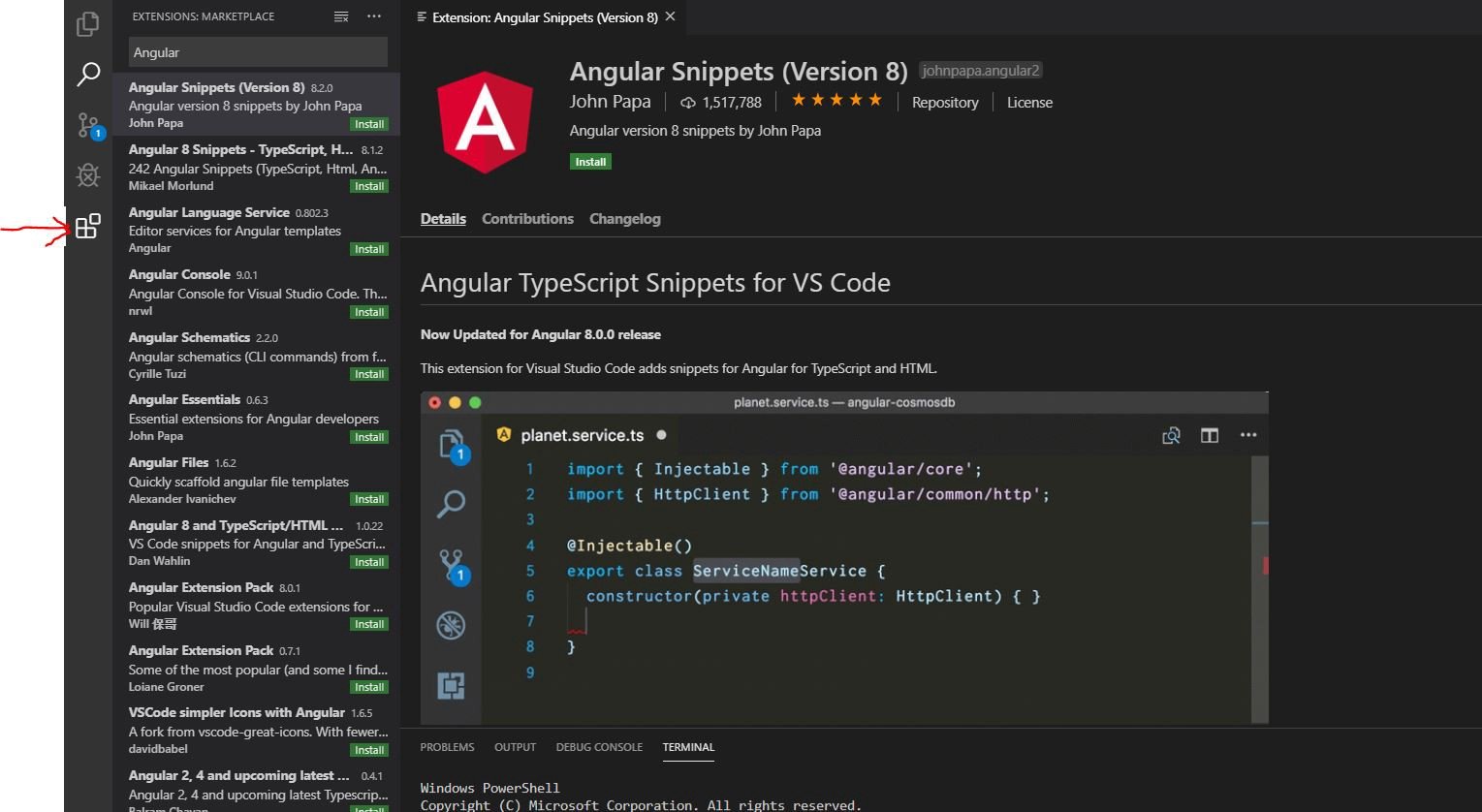The image size is (1482, 812).
Task: Open the Source Control view with badge
Action: click(x=88, y=125)
